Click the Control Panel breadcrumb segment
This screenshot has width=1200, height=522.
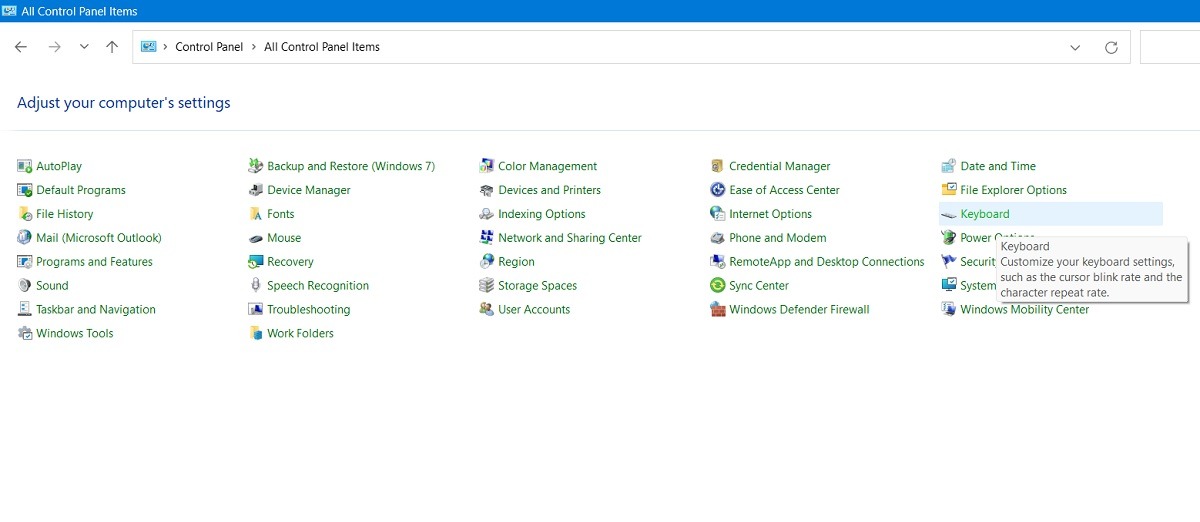(x=209, y=47)
